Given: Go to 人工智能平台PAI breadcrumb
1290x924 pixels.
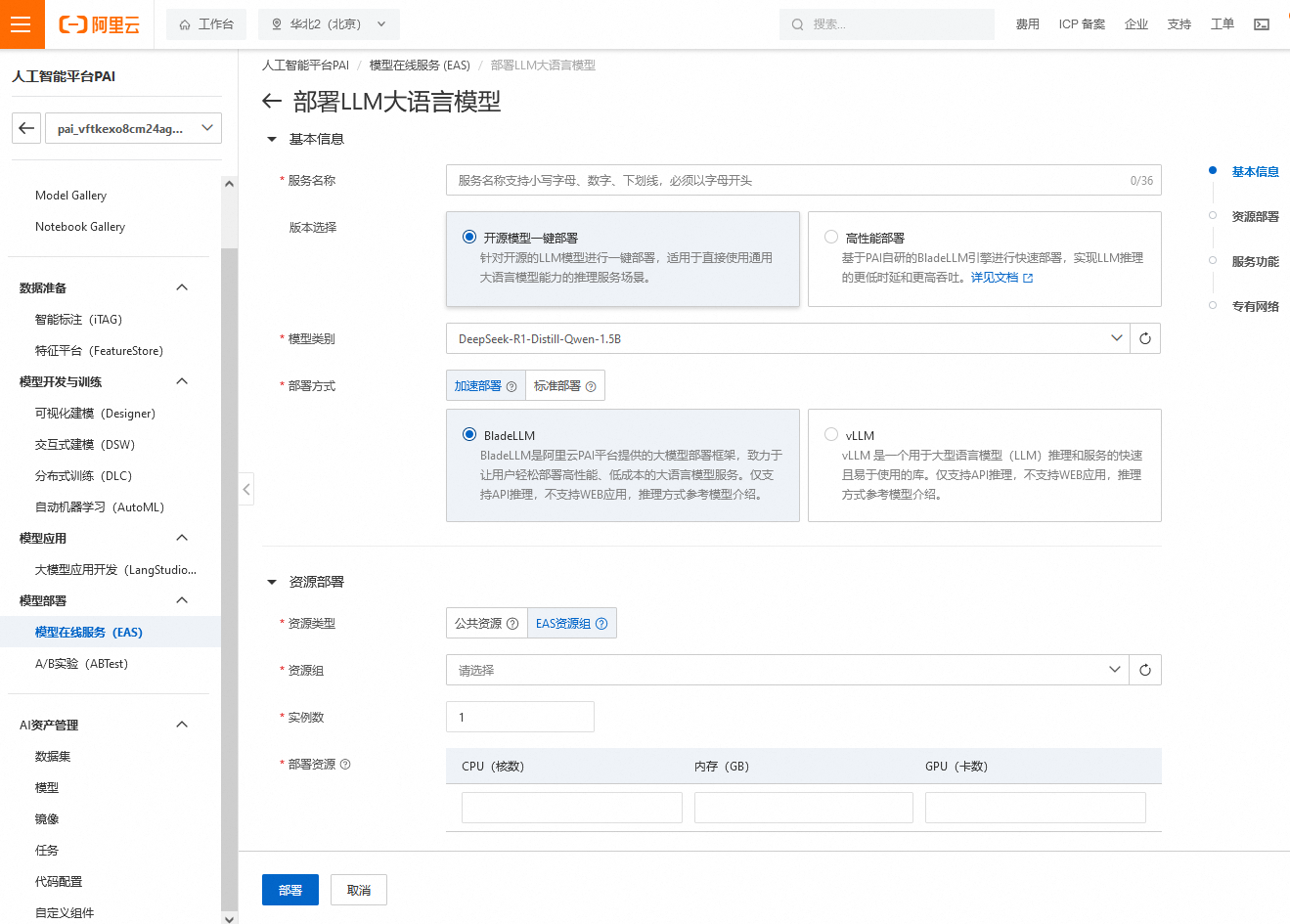Looking at the screenshot, I should pos(305,66).
